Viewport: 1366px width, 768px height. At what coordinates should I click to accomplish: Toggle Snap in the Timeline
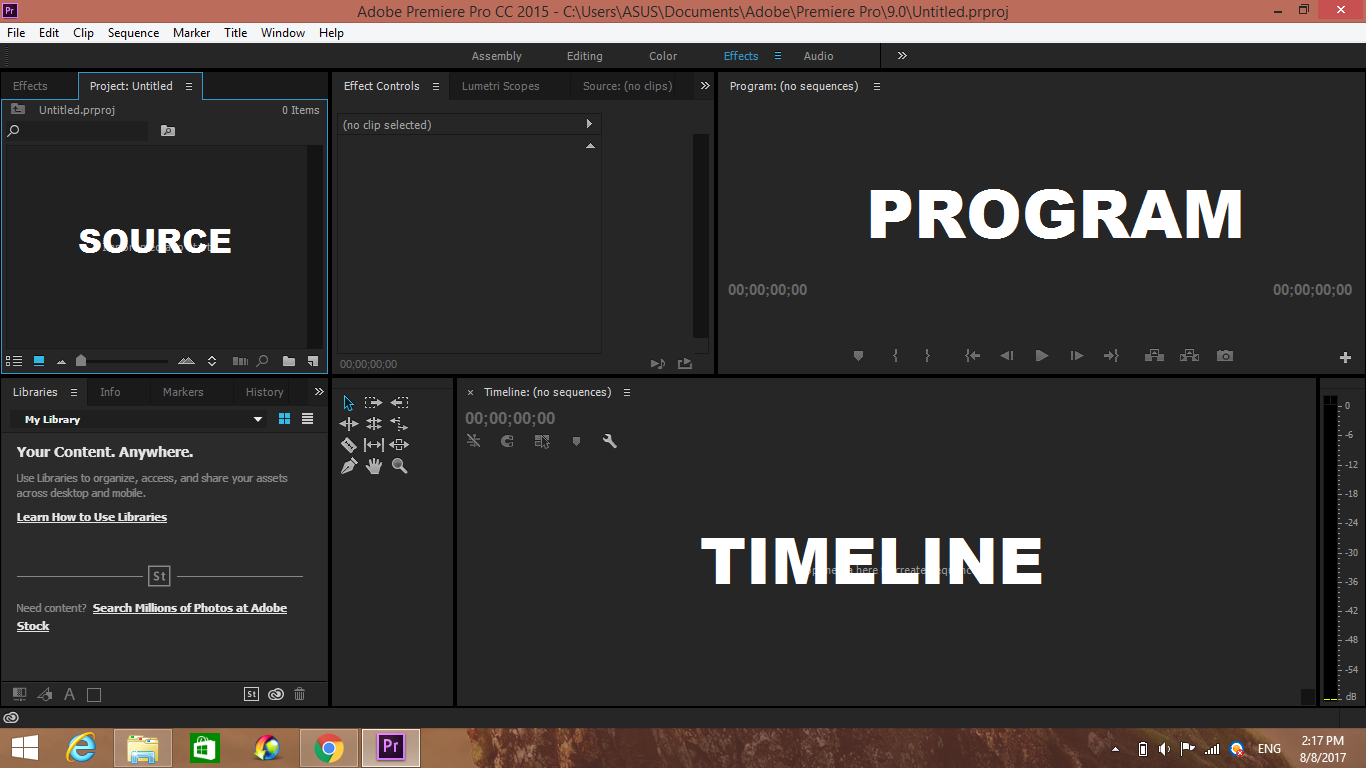(x=507, y=441)
